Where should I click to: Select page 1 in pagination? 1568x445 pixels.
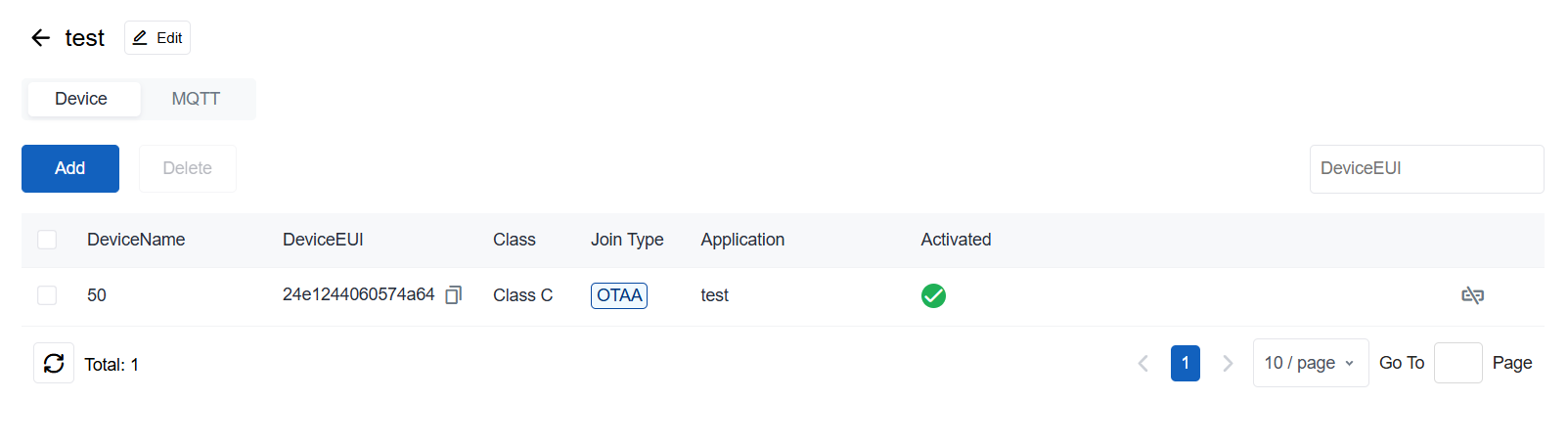point(1186,363)
